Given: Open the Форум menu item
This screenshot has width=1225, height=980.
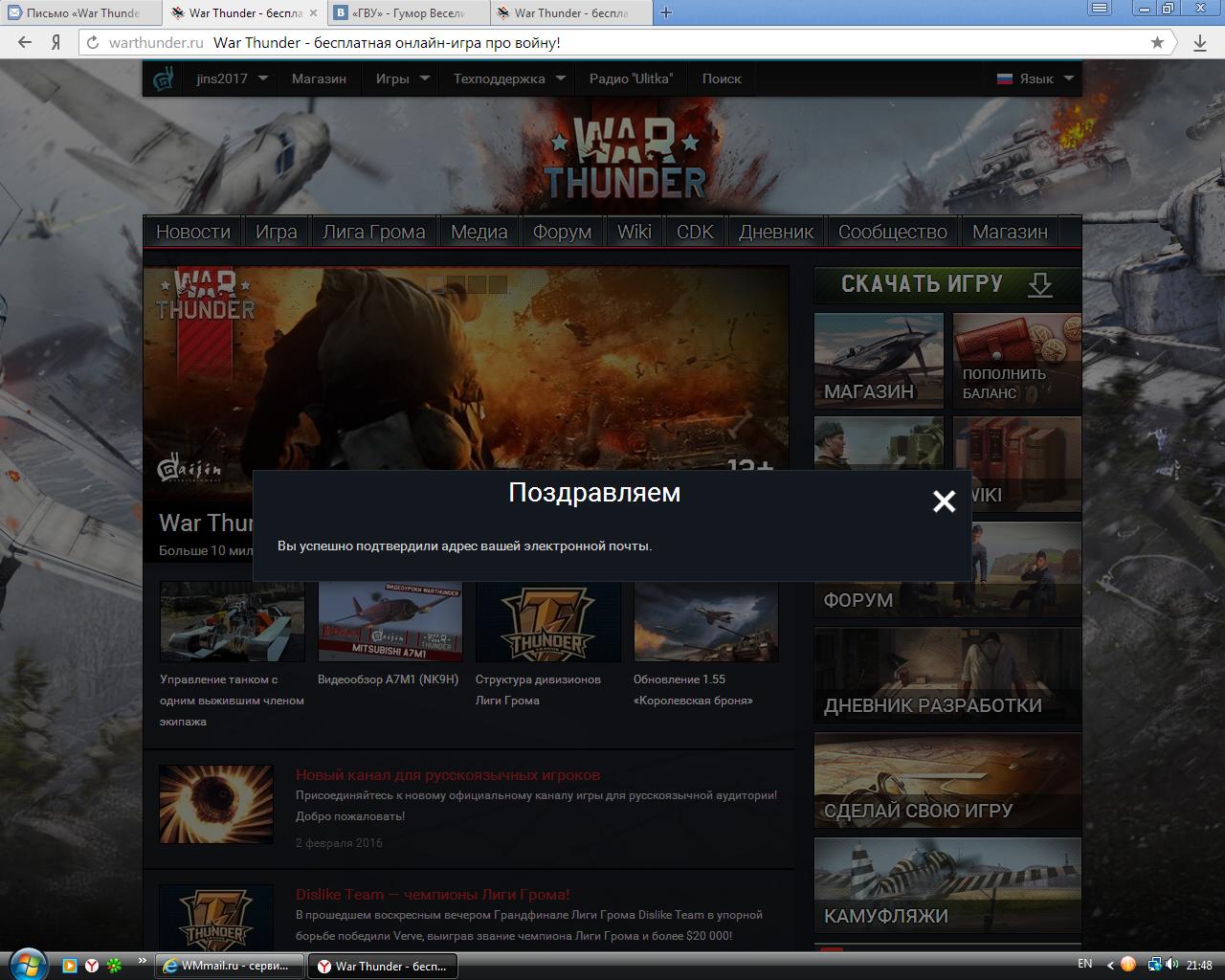Looking at the screenshot, I should coord(563,232).
